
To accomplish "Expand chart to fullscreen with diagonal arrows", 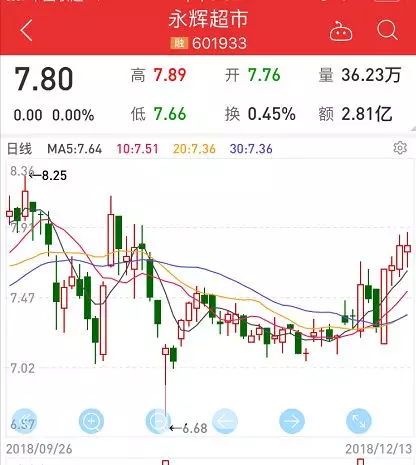I will click(x=359, y=421).
